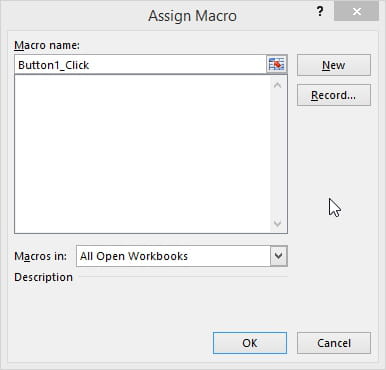The image size is (386, 370).
Task: Click the empty area under the Description heading
Action: click(x=151, y=303)
